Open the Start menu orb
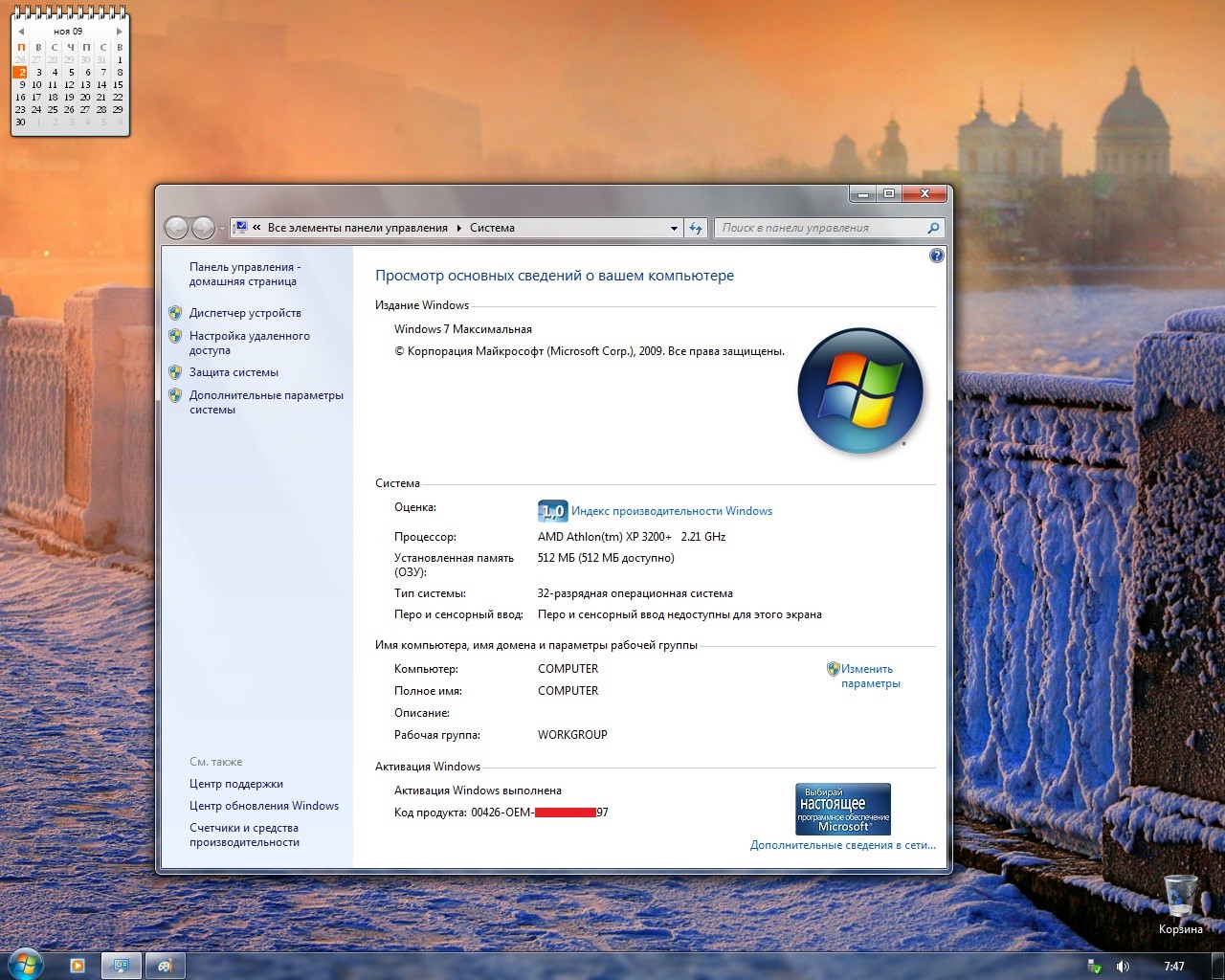This screenshot has width=1225, height=980. [x=25, y=963]
